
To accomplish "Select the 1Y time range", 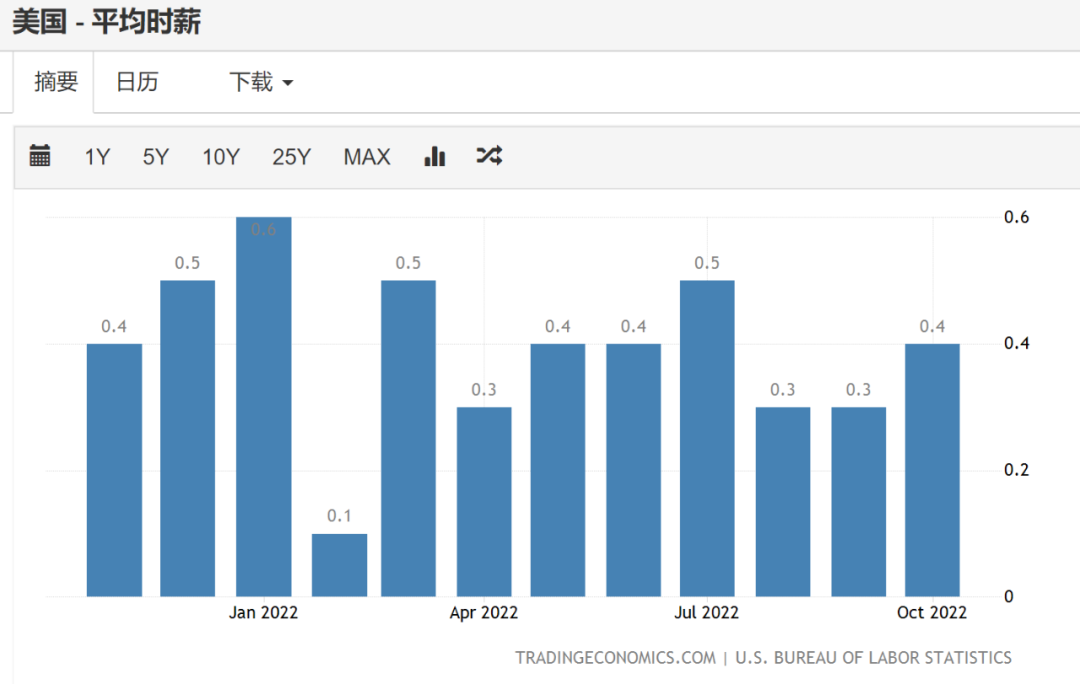I will 97,157.
